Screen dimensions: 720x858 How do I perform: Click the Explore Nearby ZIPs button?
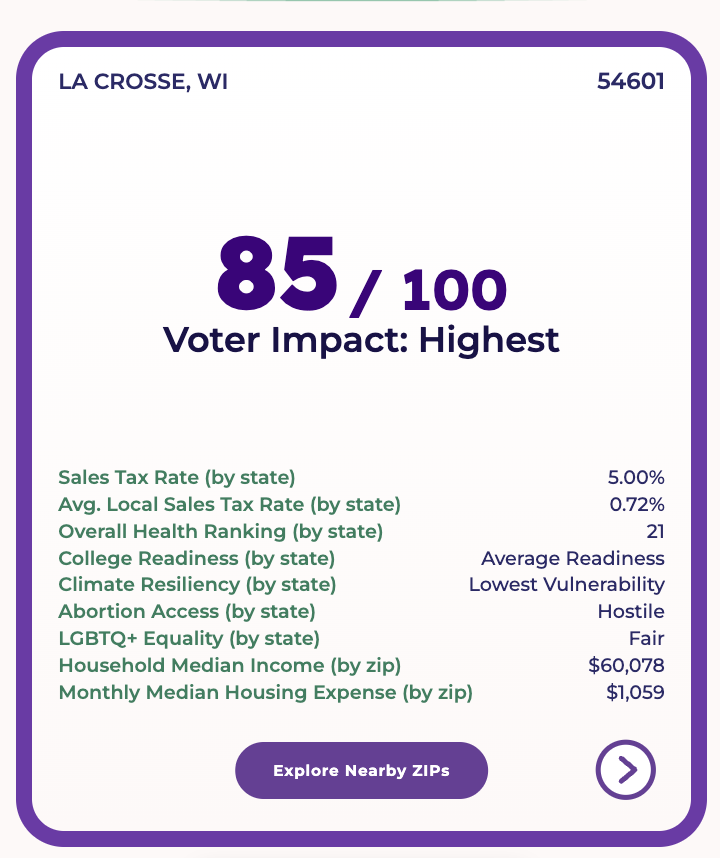[361, 770]
